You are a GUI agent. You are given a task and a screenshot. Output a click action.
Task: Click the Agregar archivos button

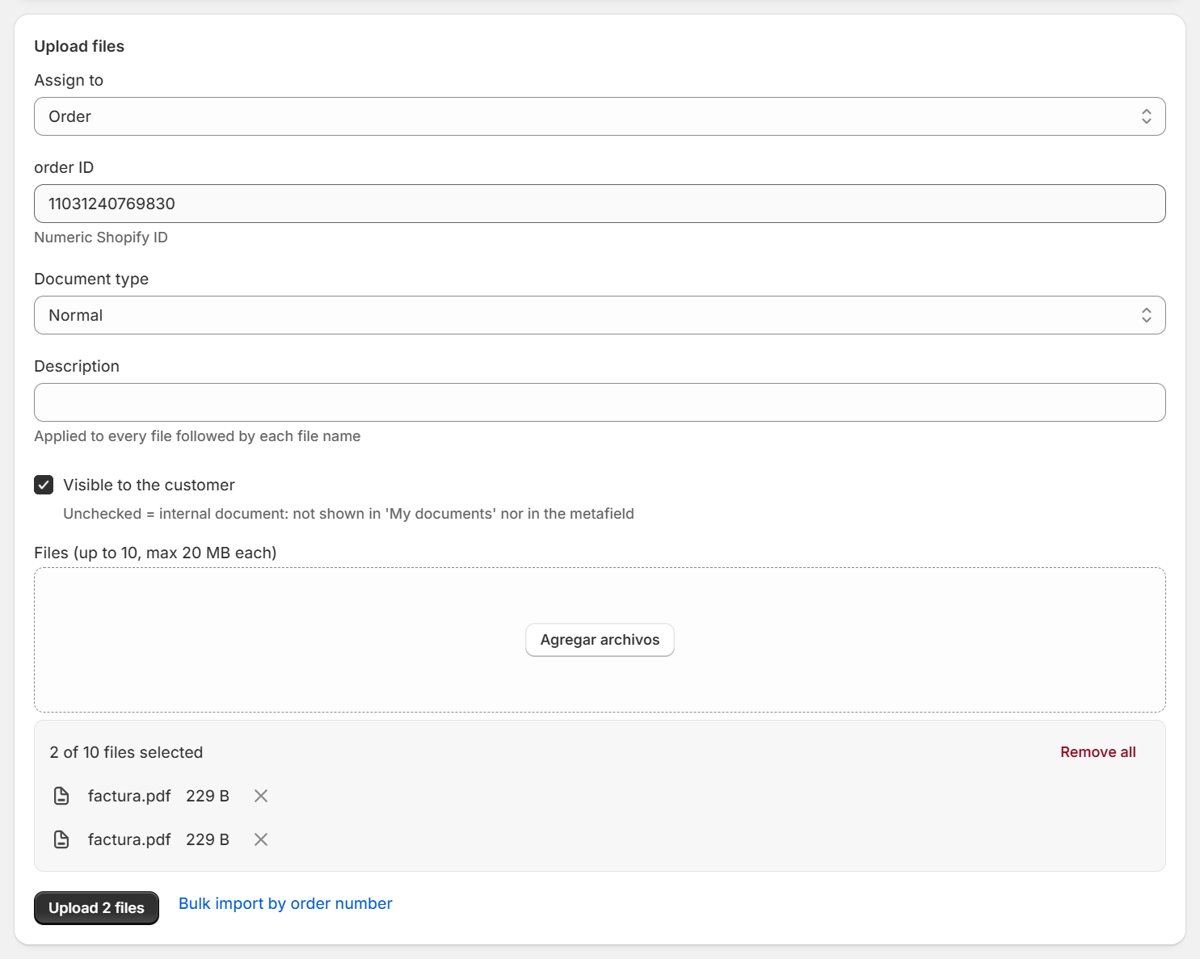coord(600,640)
